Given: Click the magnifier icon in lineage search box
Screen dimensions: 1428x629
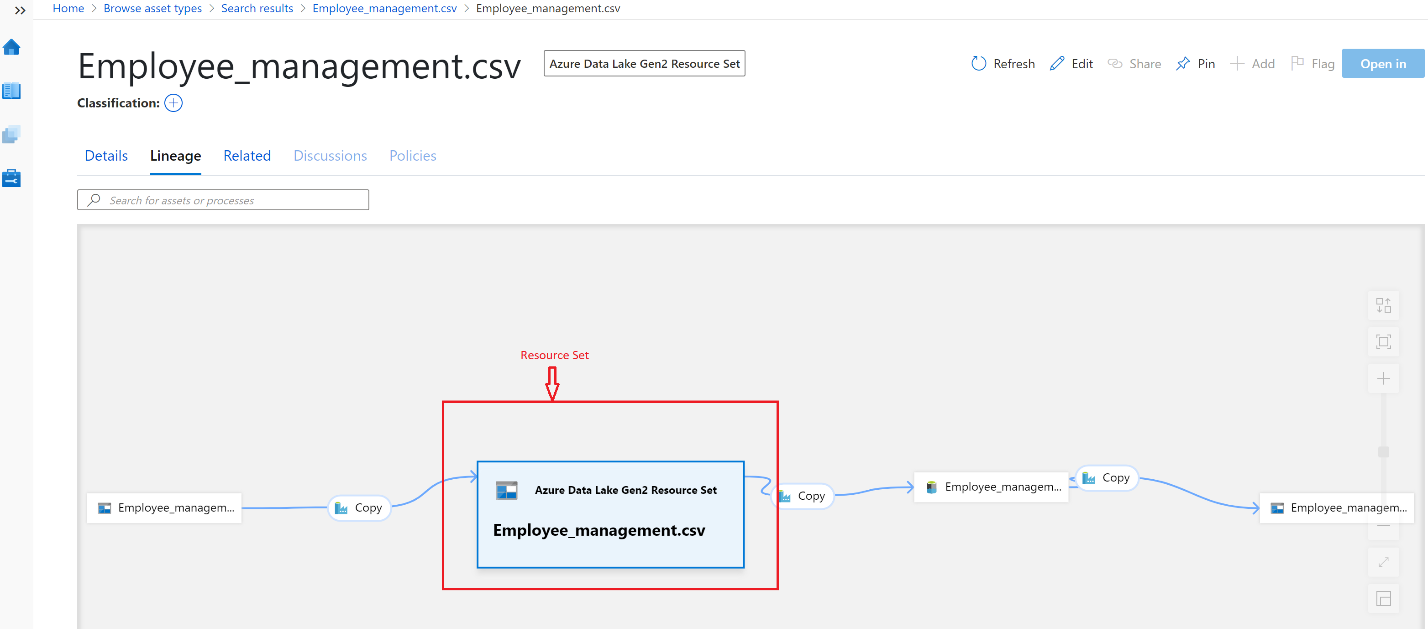Looking at the screenshot, I should [x=94, y=200].
